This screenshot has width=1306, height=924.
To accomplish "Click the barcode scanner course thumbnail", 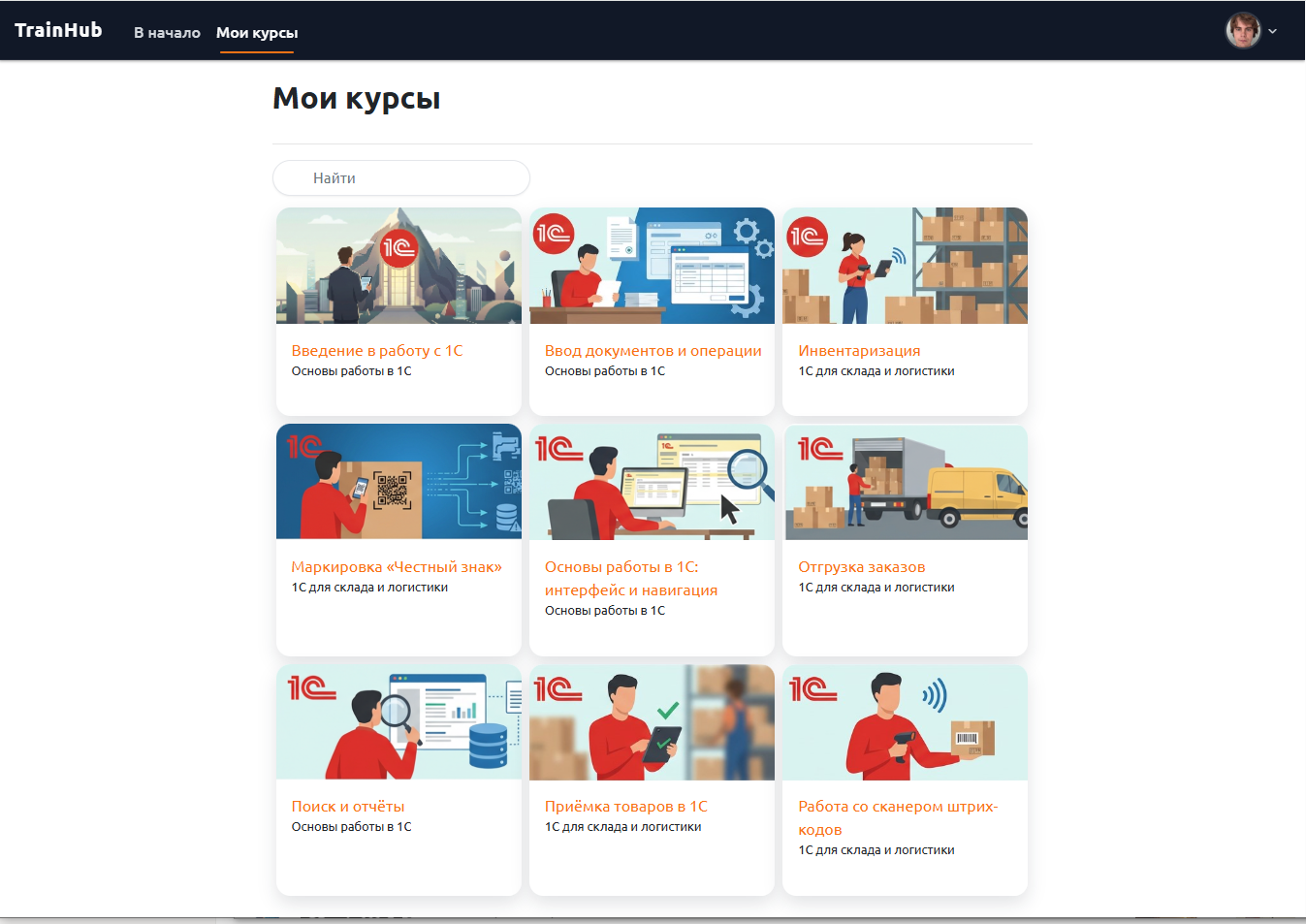I will [905, 722].
